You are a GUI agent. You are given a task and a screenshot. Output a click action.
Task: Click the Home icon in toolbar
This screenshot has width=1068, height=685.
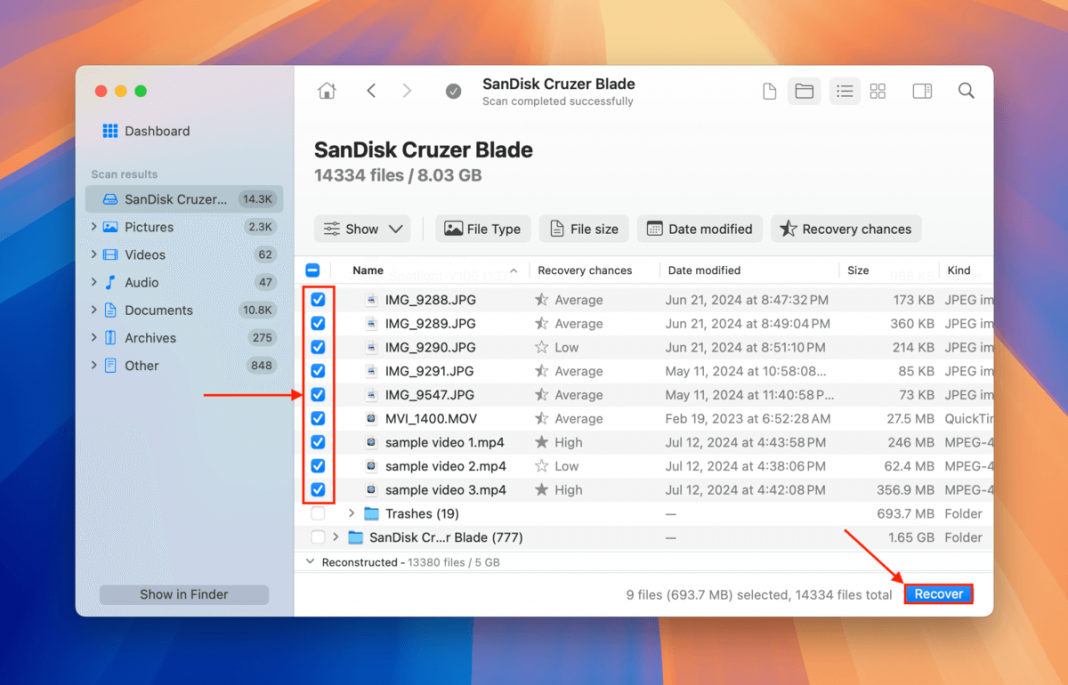(327, 91)
